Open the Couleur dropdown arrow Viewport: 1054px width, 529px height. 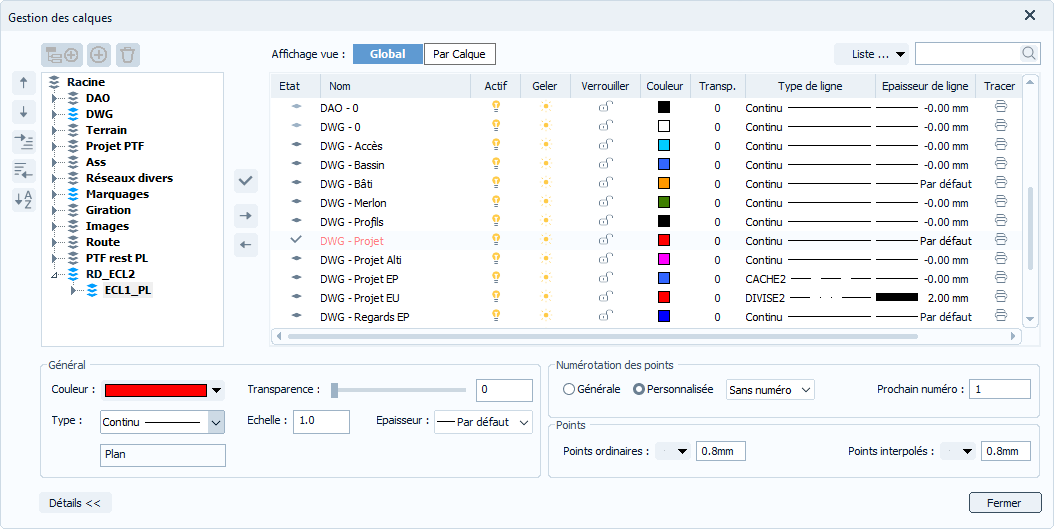[x=216, y=391]
